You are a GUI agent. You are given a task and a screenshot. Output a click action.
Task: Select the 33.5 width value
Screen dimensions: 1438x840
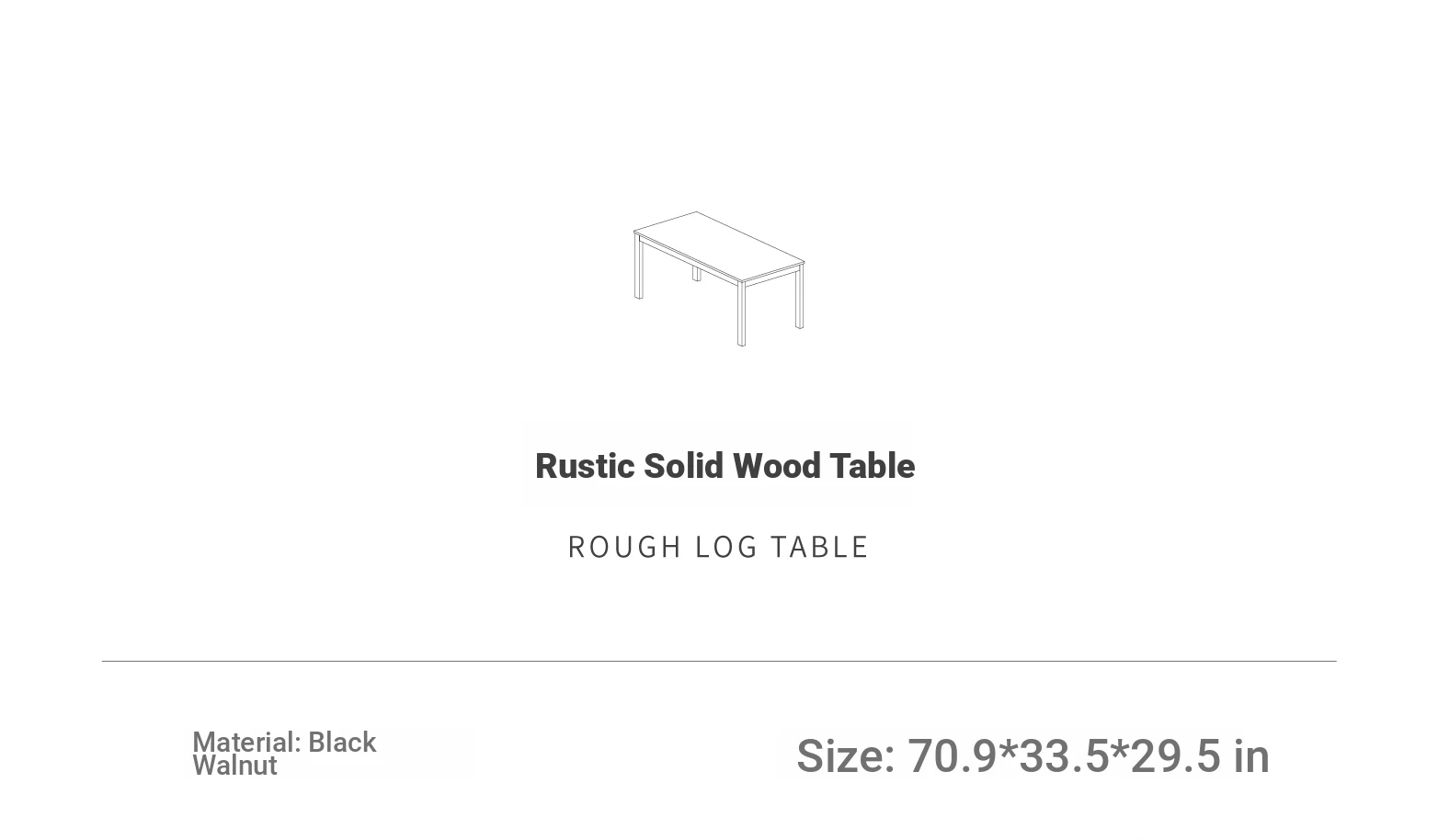point(1064,756)
